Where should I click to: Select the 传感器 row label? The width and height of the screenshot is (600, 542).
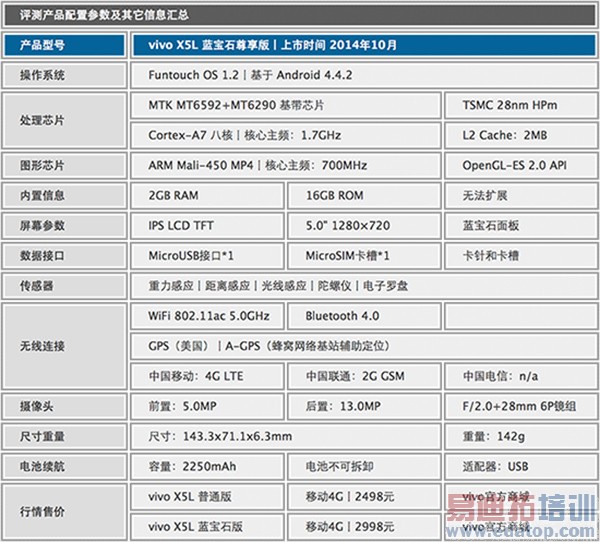64,286
